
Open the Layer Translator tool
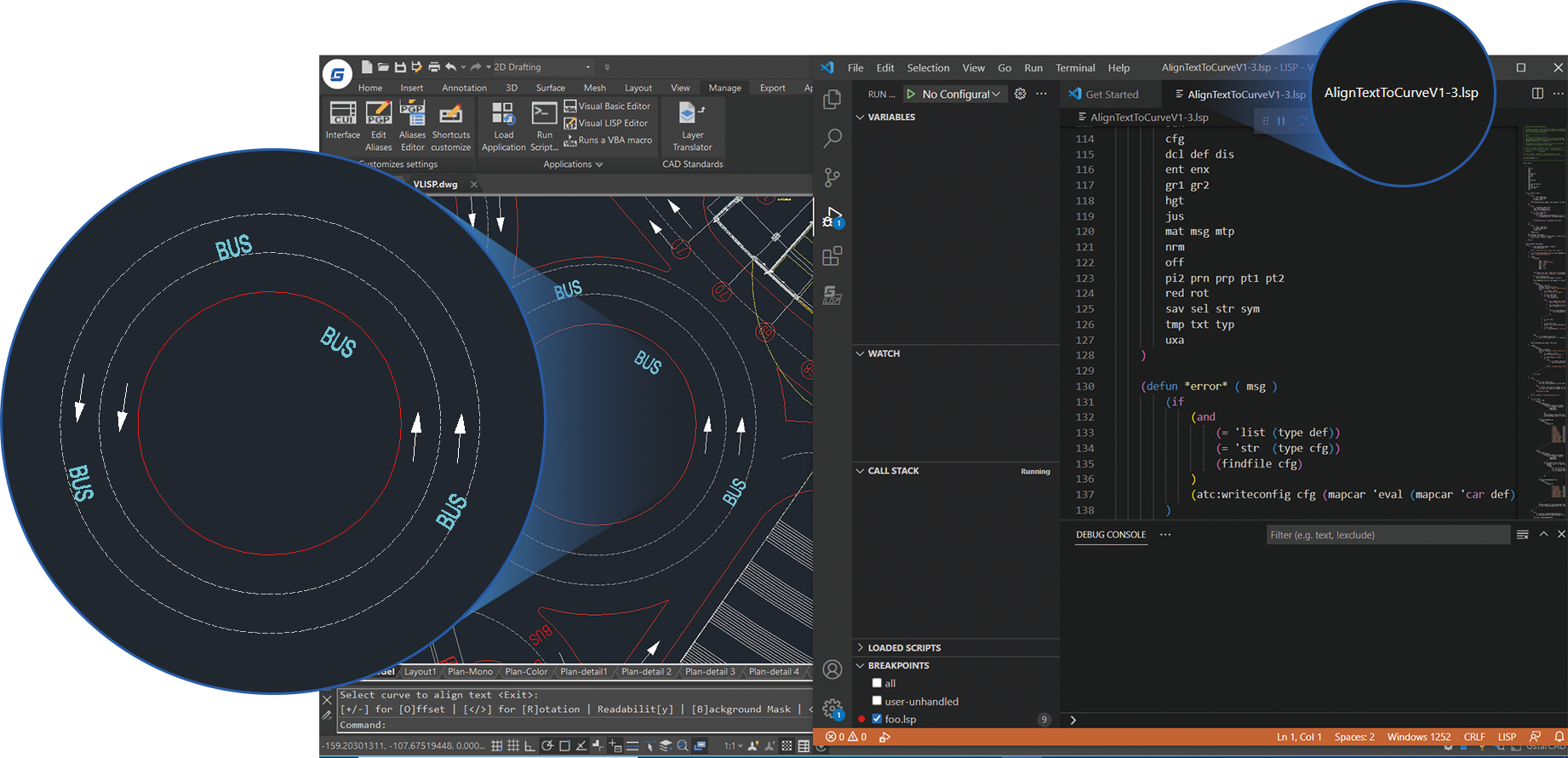[692, 126]
